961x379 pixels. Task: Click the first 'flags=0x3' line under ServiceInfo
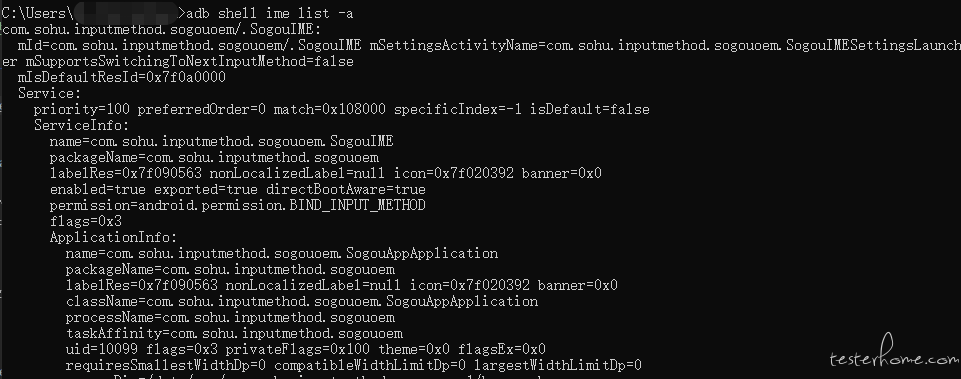click(x=85, y=221)
